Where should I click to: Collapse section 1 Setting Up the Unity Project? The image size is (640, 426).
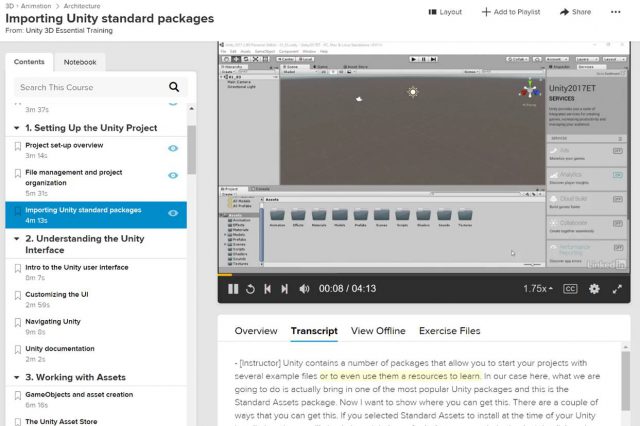click(x=17, y=128)
